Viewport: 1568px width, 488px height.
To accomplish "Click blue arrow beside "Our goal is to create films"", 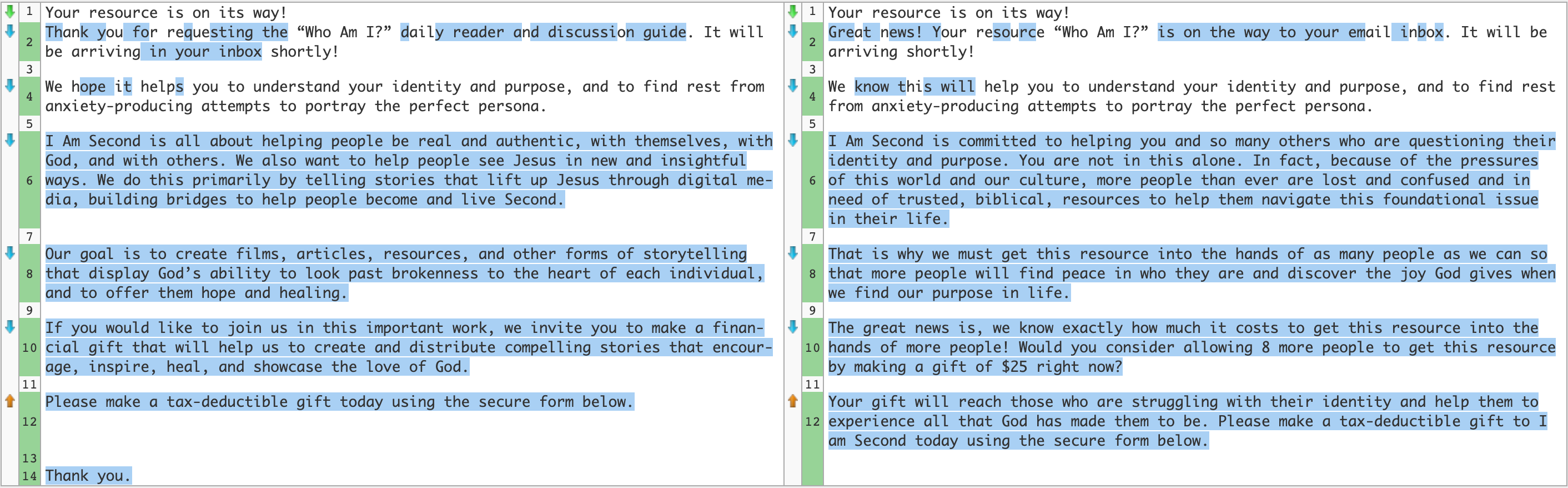I will click(x=10, y=252).
